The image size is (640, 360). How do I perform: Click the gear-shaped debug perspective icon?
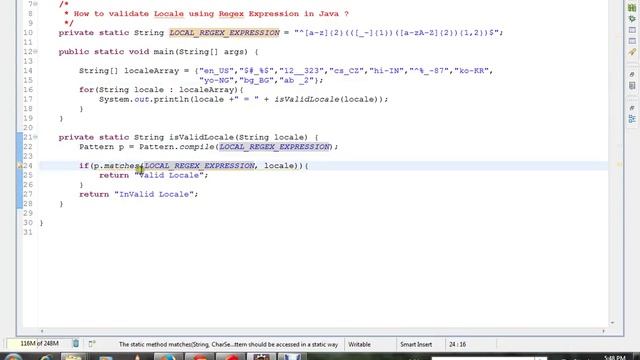coord(632,19)
